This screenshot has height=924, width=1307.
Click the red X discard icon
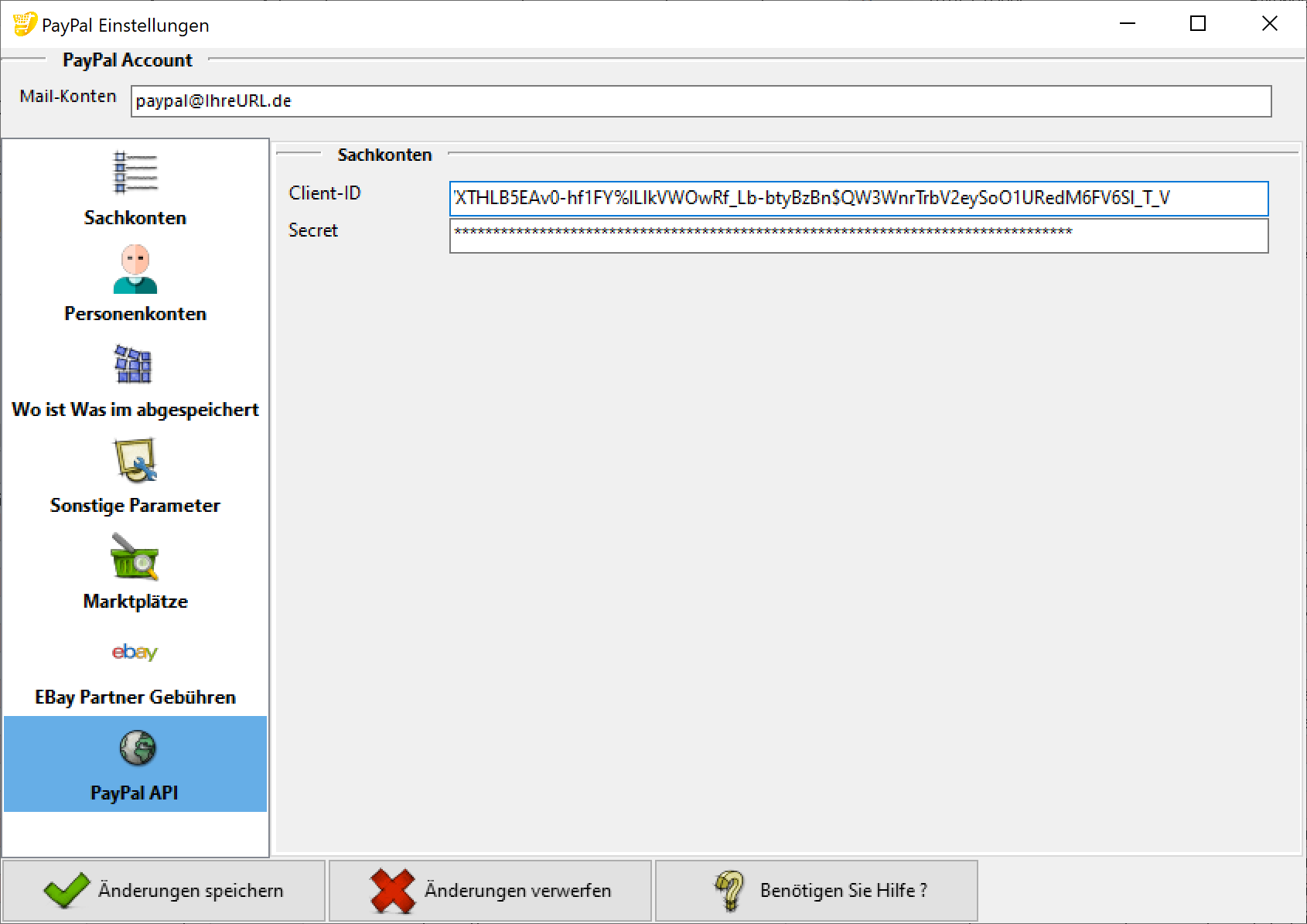tap(393, 891)
